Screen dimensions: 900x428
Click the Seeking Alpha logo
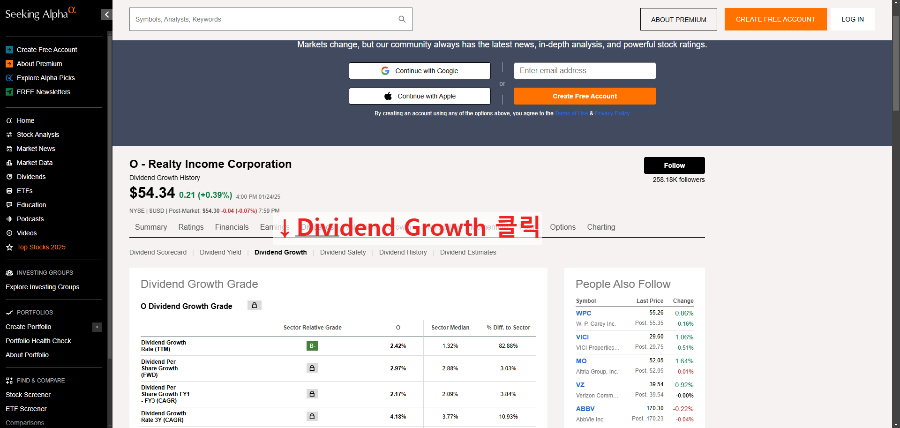click(x=40, y=14)
